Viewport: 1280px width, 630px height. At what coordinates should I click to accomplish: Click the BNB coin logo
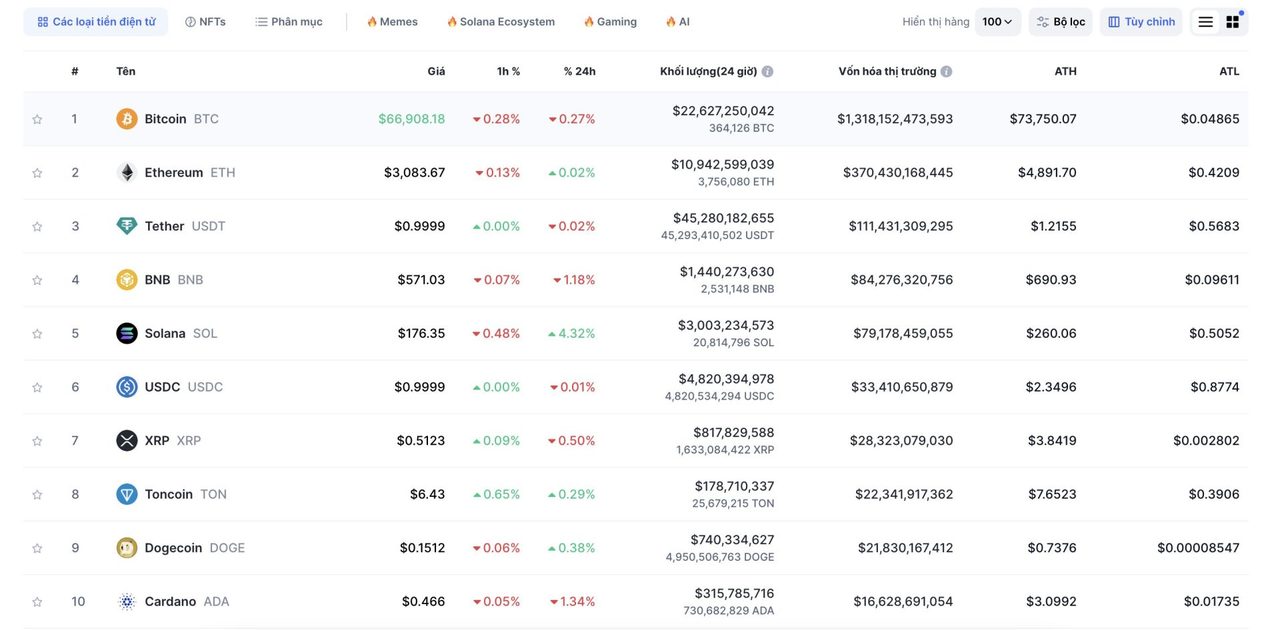(127, 280)
